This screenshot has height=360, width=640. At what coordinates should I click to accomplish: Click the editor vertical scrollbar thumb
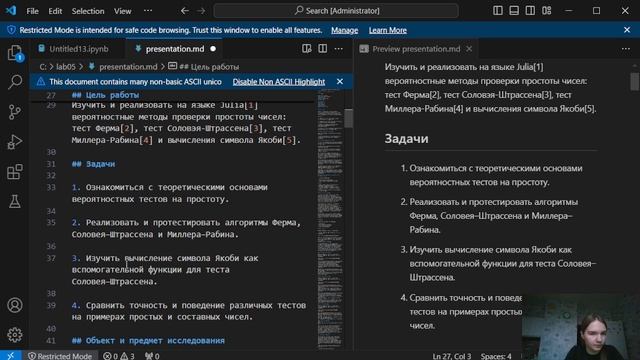[x=348, y=118]
